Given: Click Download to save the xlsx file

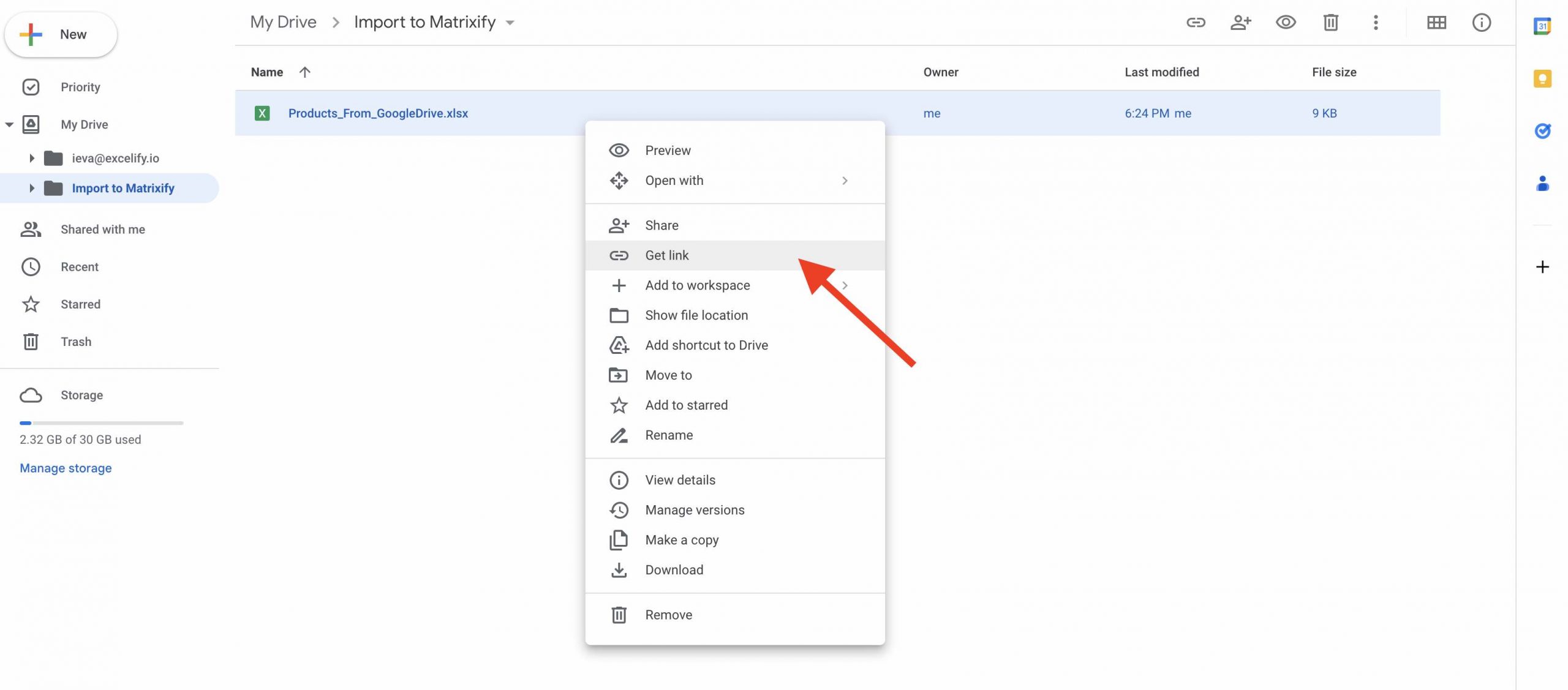Looking at the screenshot, I should pos(674,570).
